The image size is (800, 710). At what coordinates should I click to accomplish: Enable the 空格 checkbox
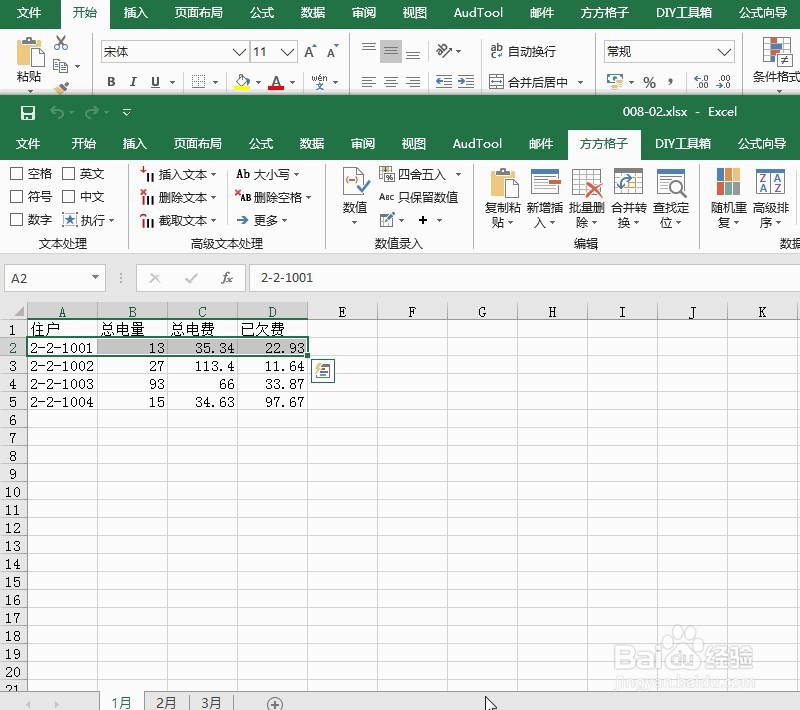pyautogui.click(x=14, y=173)
